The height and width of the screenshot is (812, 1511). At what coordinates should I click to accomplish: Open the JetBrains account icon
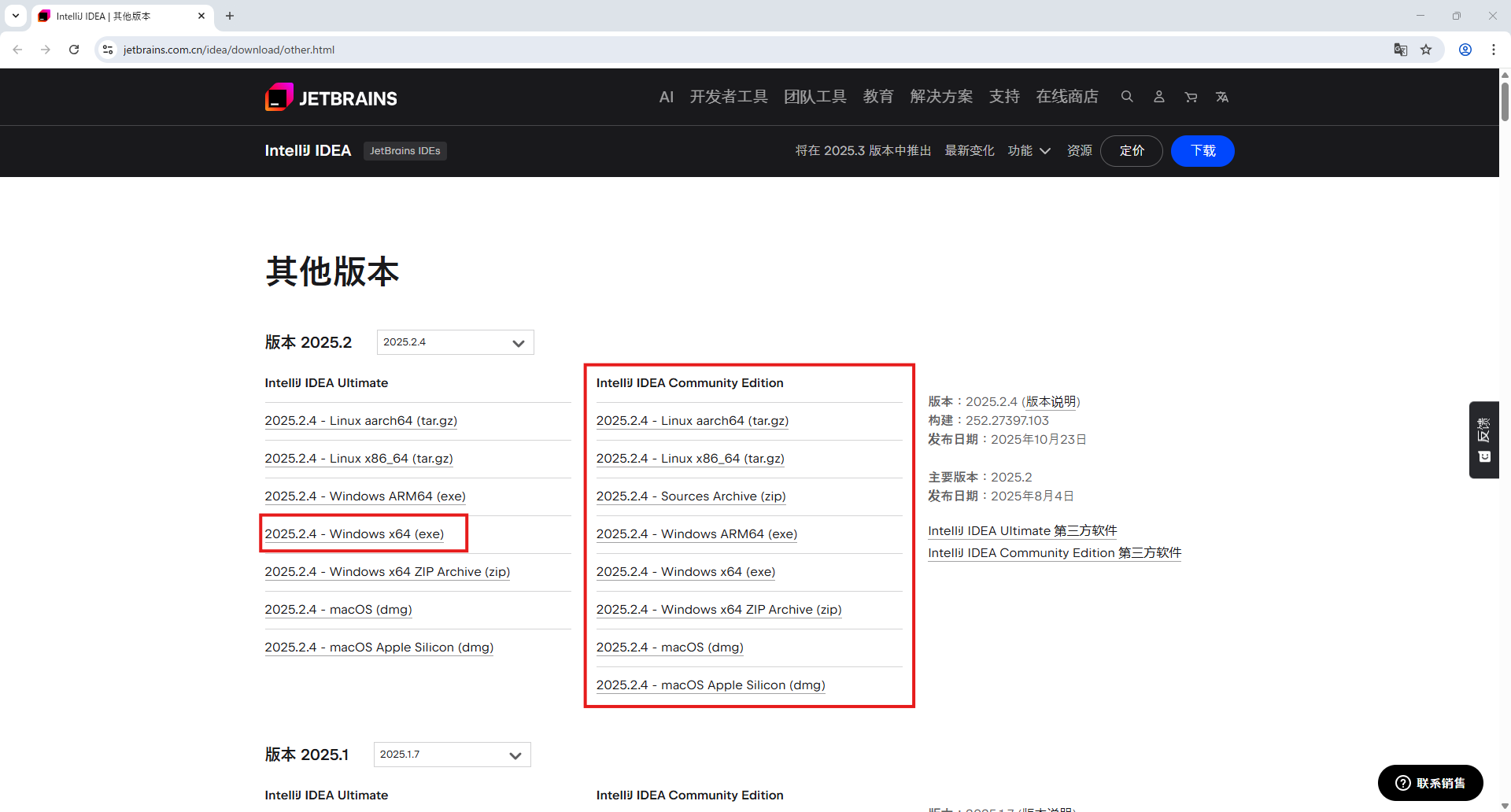1159,97
